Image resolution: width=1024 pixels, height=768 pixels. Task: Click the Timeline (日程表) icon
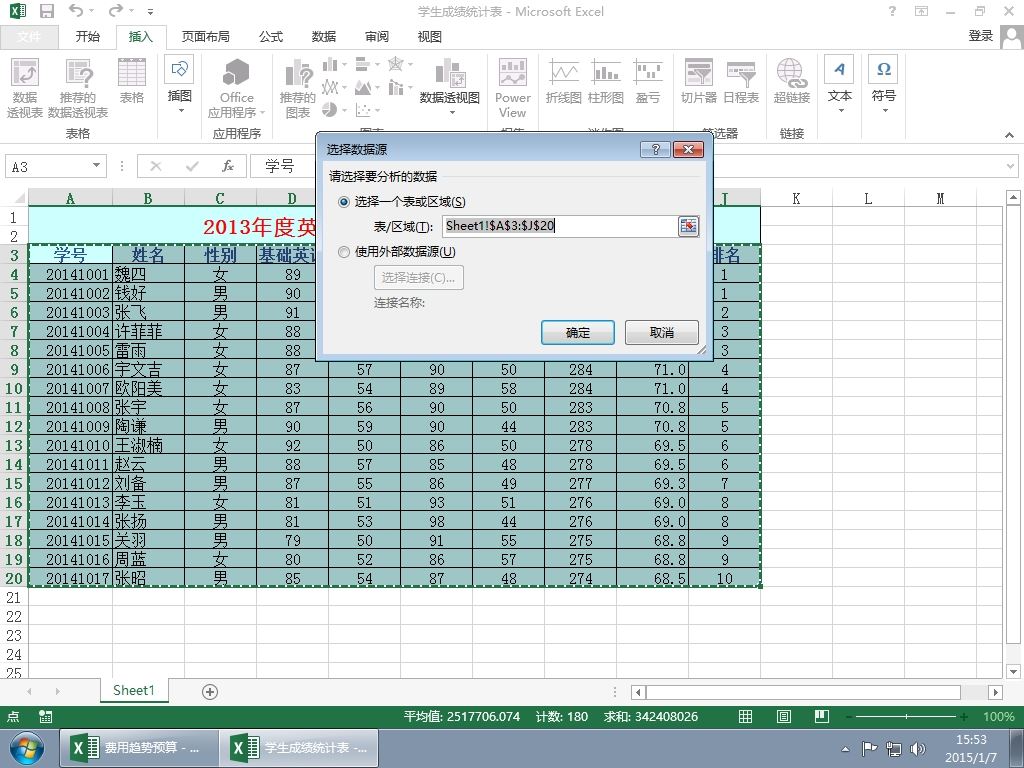coord(741,82)
